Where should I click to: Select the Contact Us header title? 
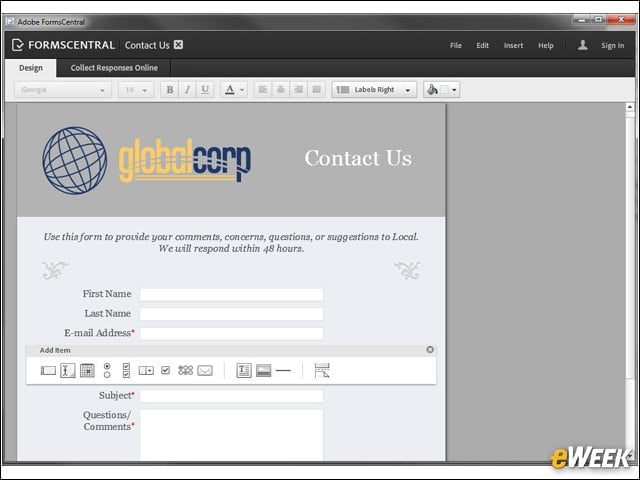(358, 158)
